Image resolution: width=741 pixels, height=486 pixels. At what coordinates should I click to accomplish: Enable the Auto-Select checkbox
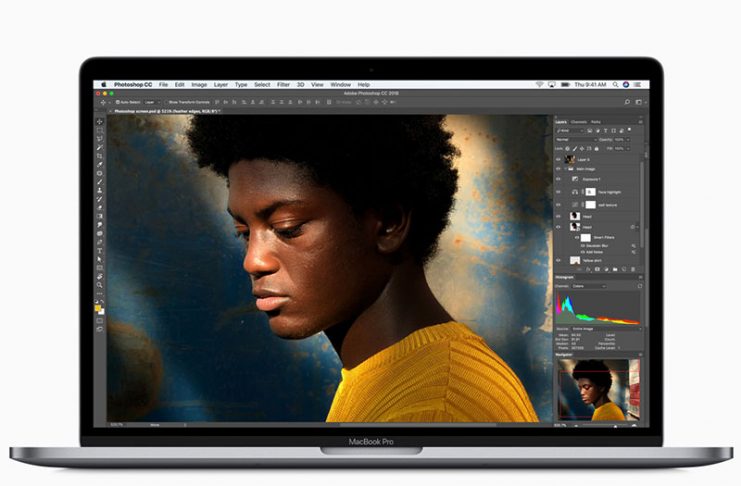pos(116,102)
